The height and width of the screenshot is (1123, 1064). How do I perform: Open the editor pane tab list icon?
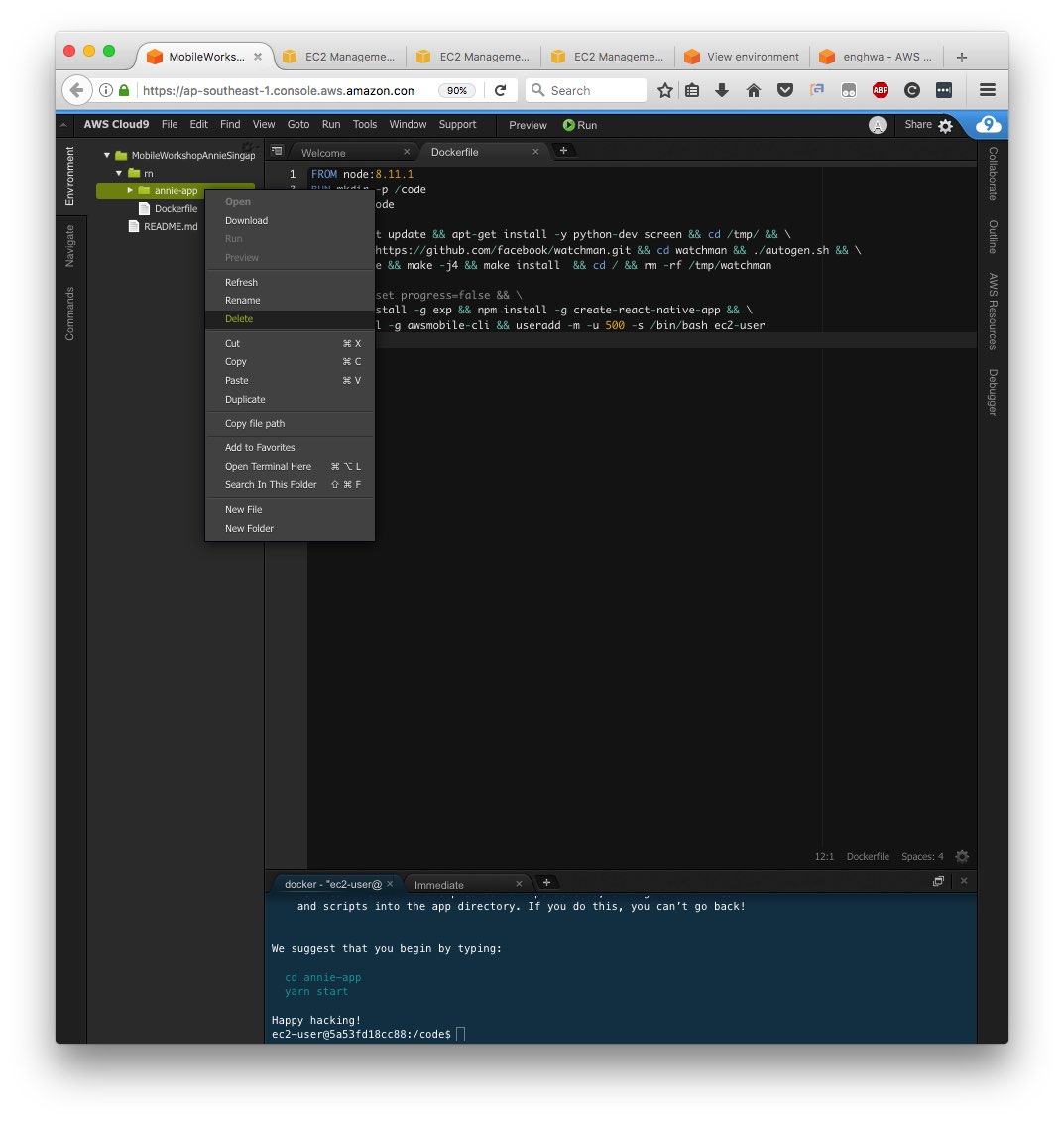tap(277, 151)
